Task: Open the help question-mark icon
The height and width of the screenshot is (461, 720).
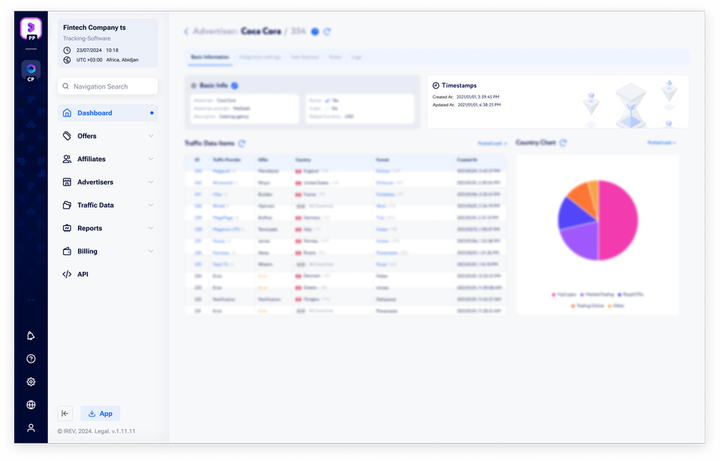Action: [x=31, y=359]
